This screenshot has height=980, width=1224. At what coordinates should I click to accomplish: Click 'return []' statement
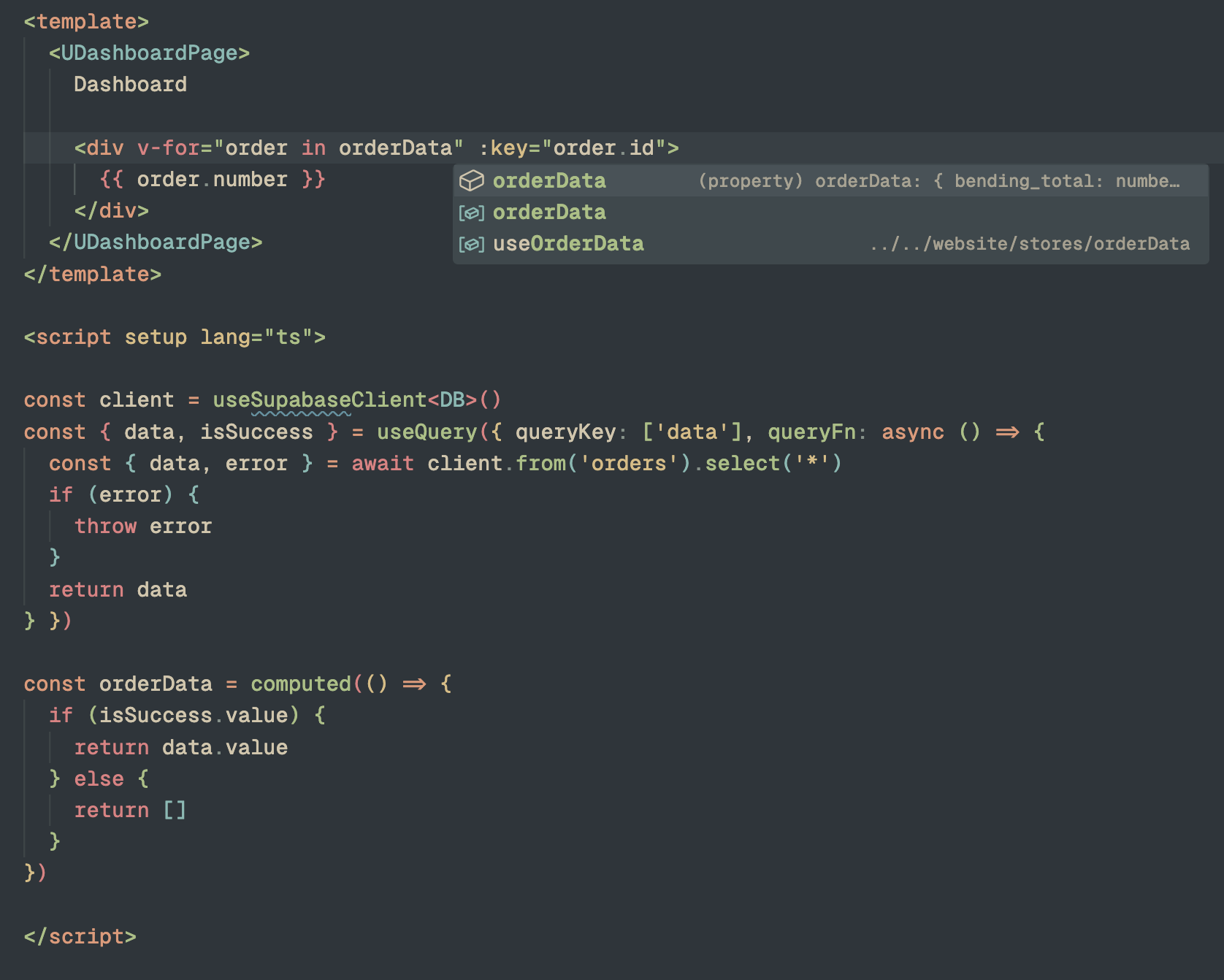coord(130,811)
